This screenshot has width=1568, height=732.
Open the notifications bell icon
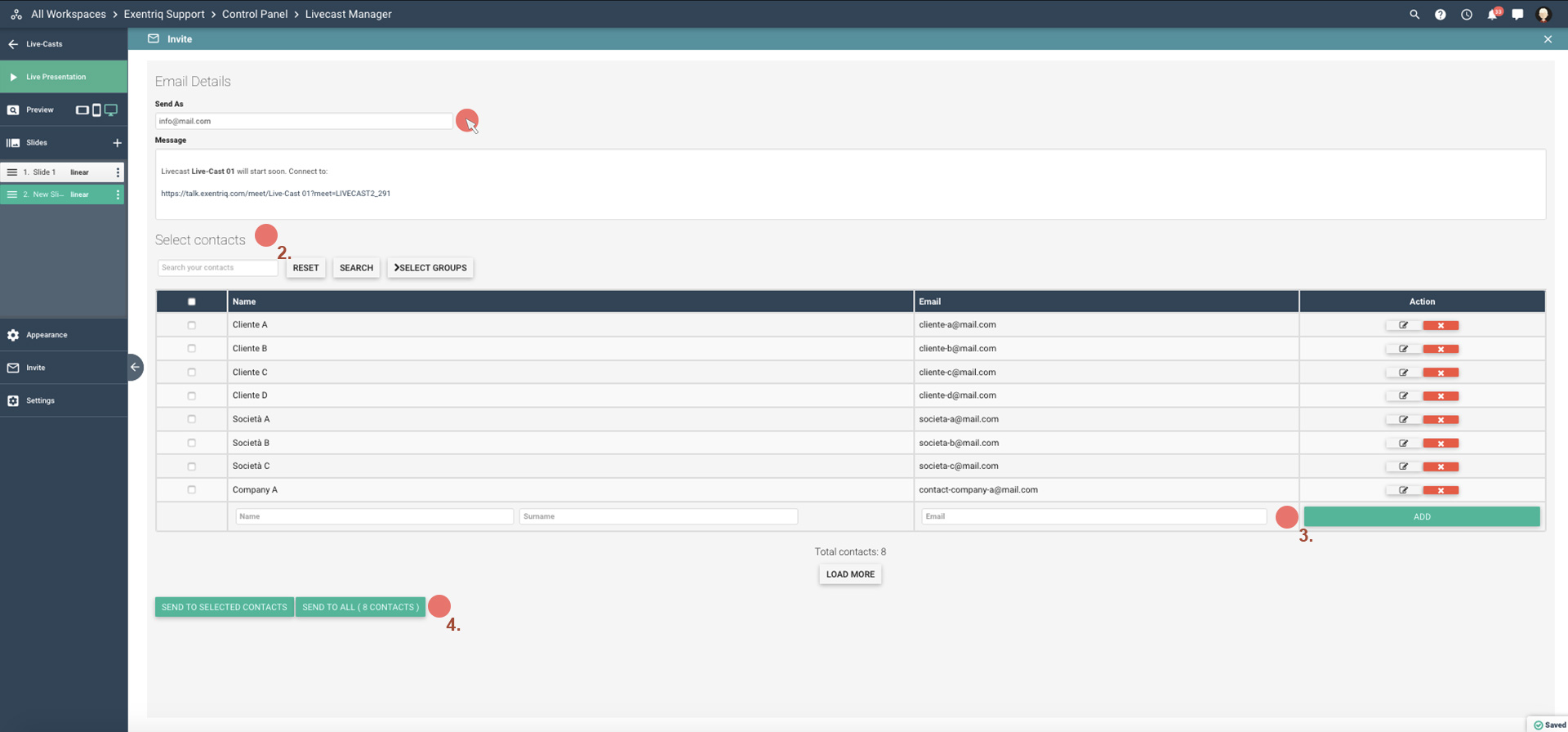tap(1492, 15)
